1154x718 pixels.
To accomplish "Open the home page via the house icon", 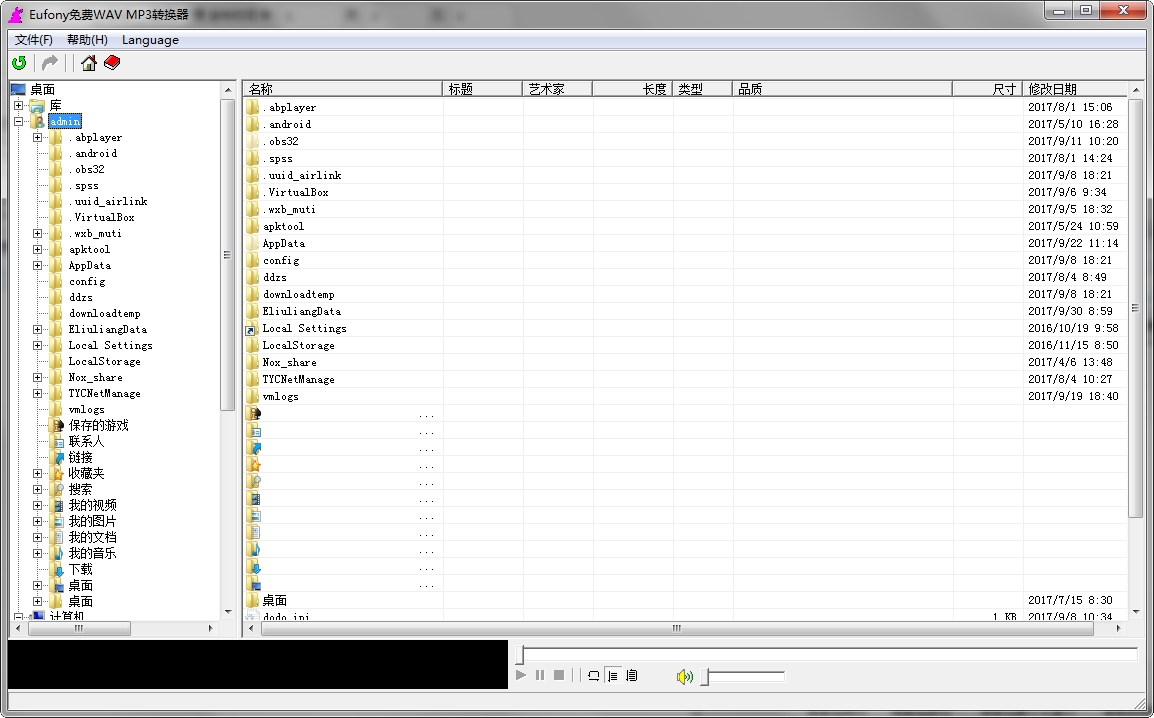I will click(88, 62).
